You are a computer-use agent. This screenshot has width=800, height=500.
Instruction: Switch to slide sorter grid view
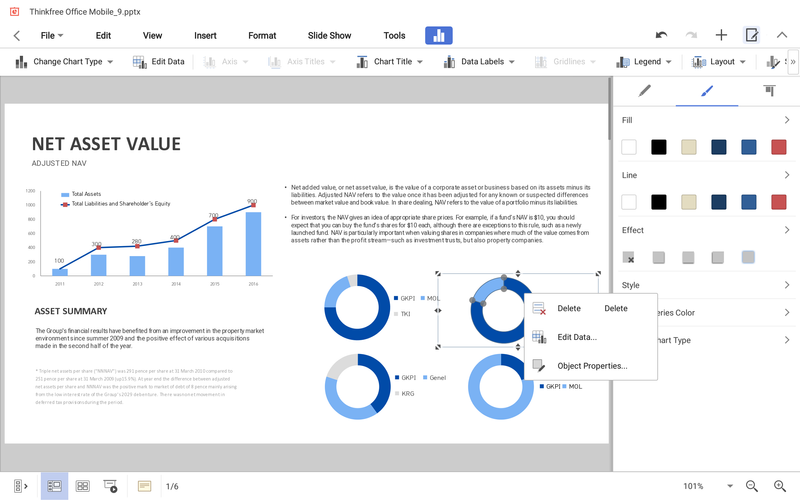pos(83,486)
